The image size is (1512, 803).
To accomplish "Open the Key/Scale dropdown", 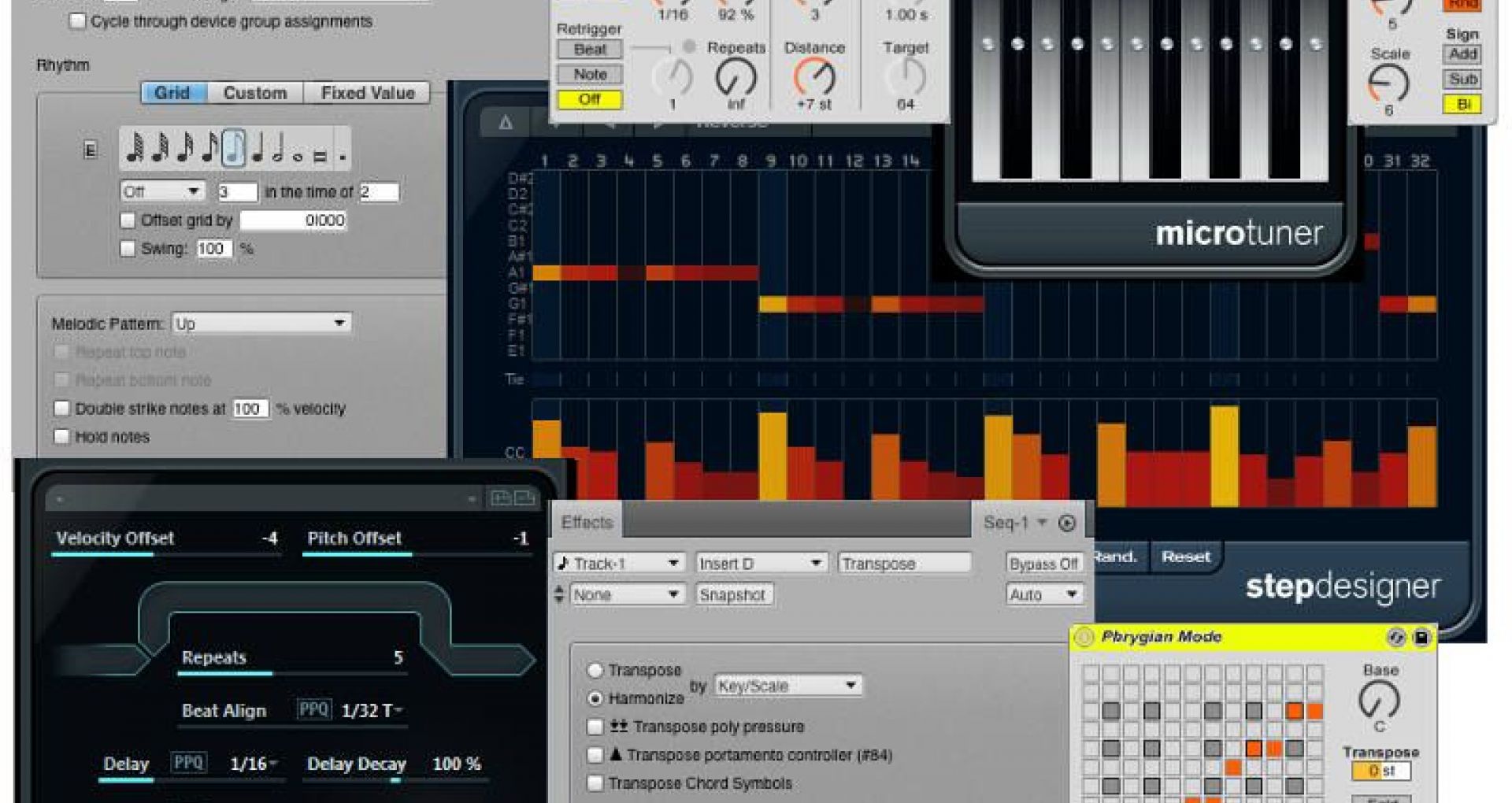I will point(787,685).
